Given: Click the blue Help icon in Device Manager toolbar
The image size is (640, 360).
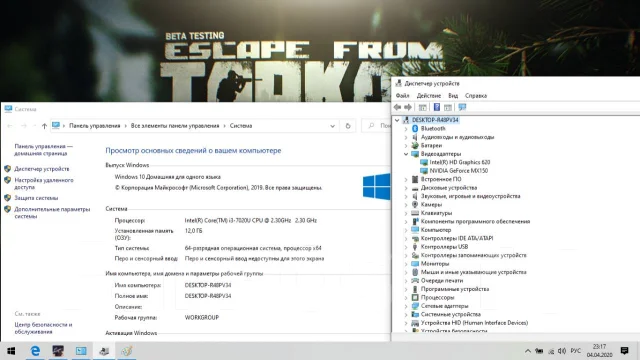Looking at the screenshot, I should pos(436,107).
